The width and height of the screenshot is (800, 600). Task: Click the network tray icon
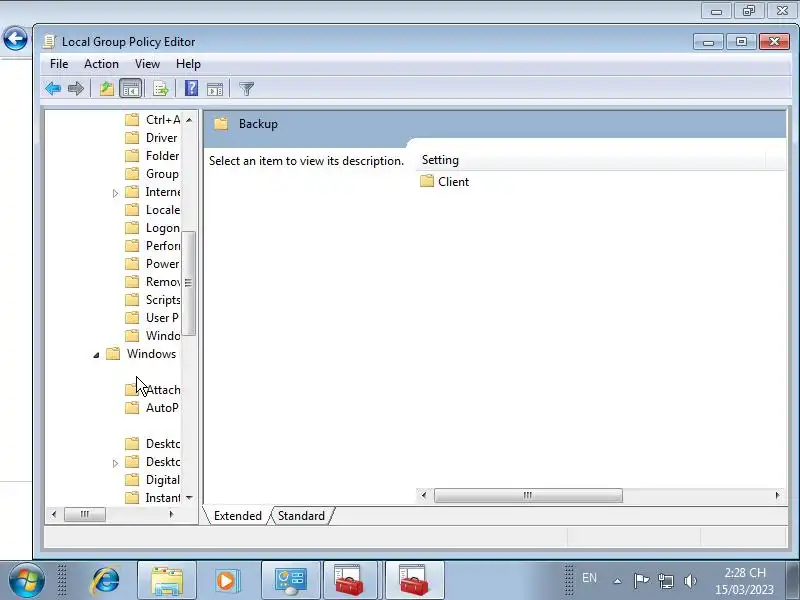(666, 581)
